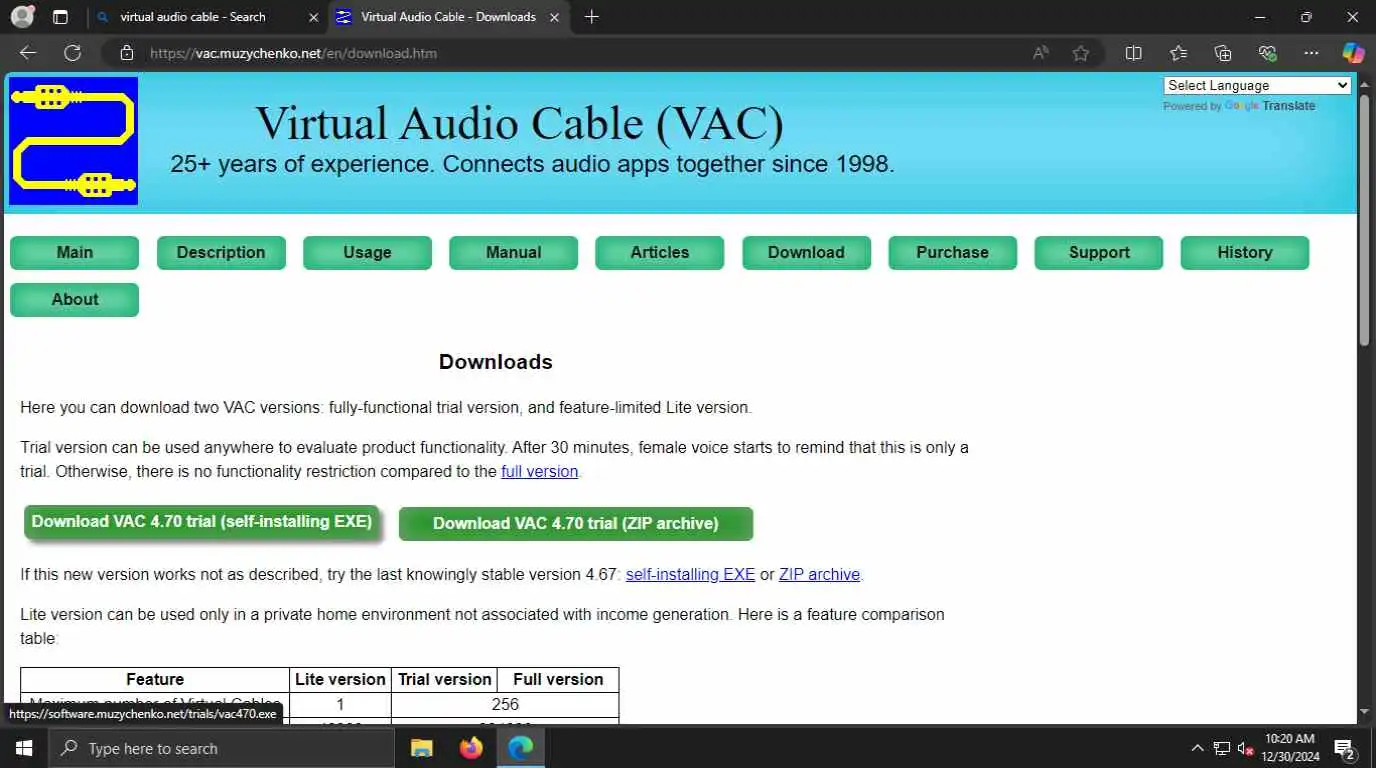Select the Virtual Audio Cable Downloads tab

pos(448,17)
